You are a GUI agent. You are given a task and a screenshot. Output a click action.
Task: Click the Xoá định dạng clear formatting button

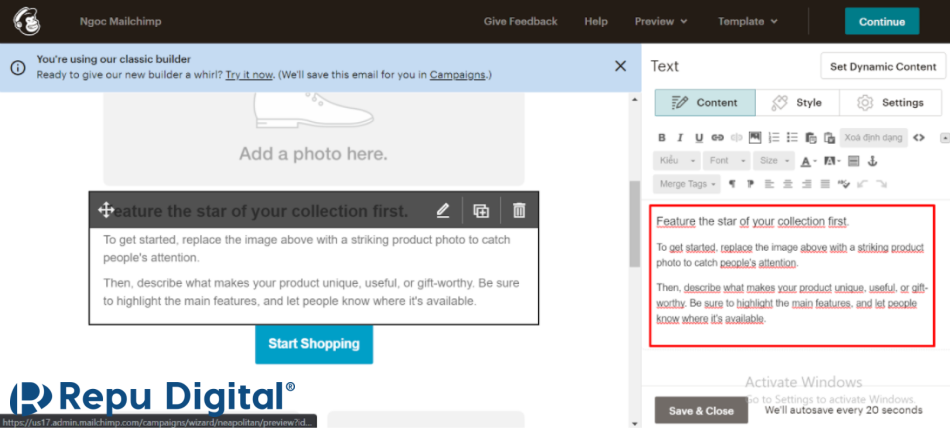pos(874,138)
